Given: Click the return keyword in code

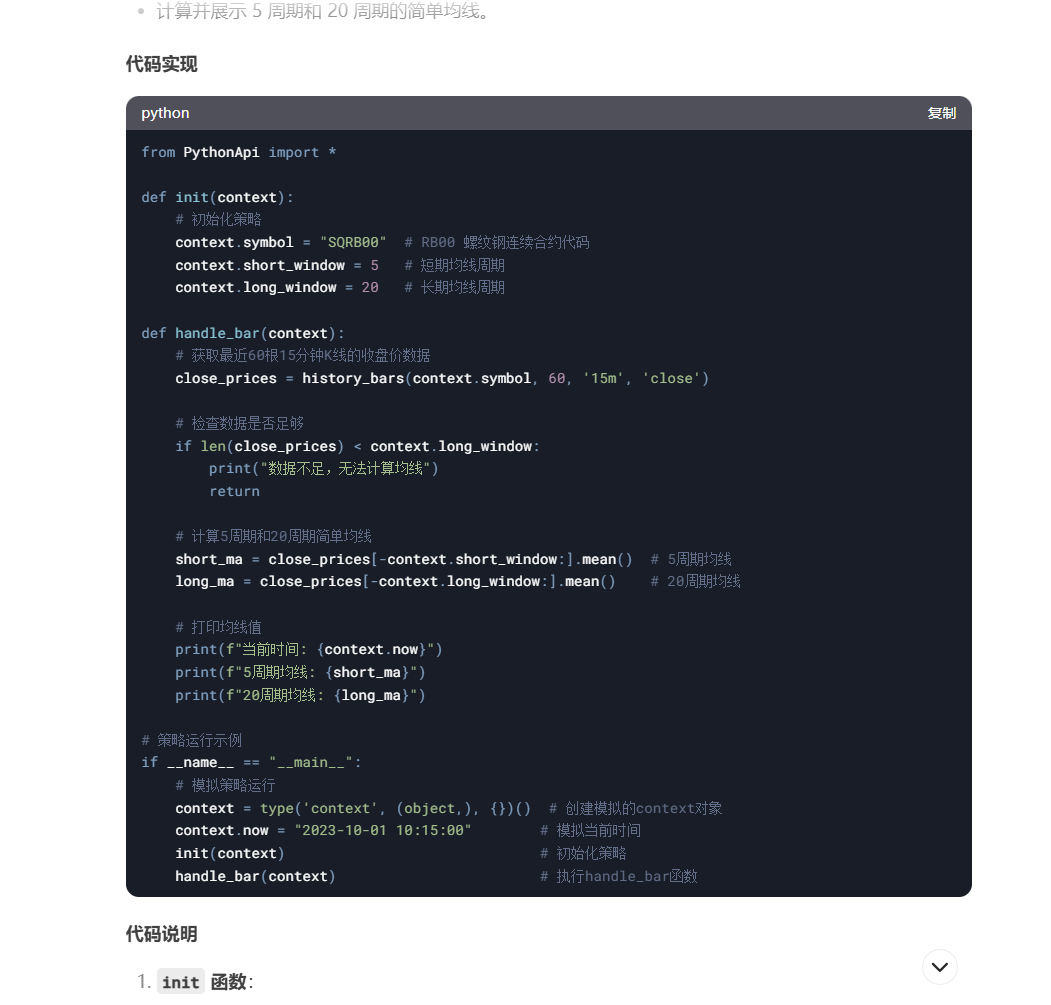Looking at the screenshot, I should [x=234, y=491].
